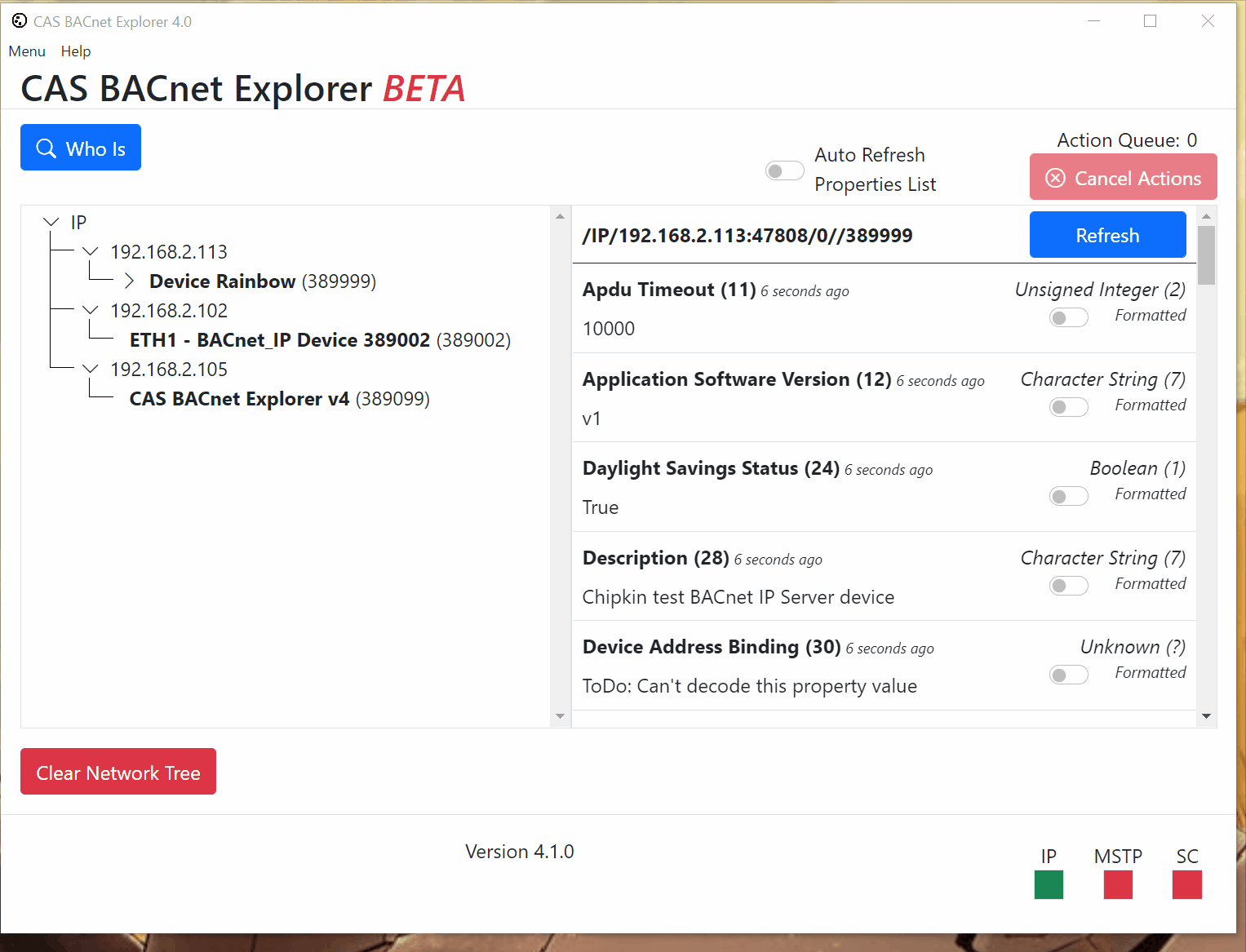Click the green IP status indicator
Image resolution: width=1246 pixels, height=952 pixels.
point(1049,884)
